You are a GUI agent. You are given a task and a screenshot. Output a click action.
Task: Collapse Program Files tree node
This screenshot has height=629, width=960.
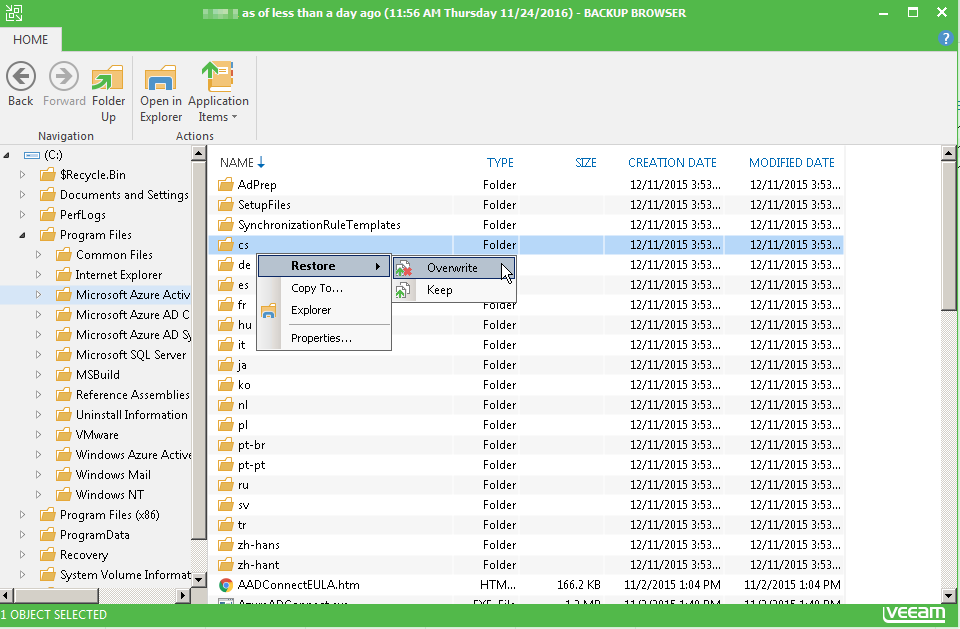click(x=23, y=235)
